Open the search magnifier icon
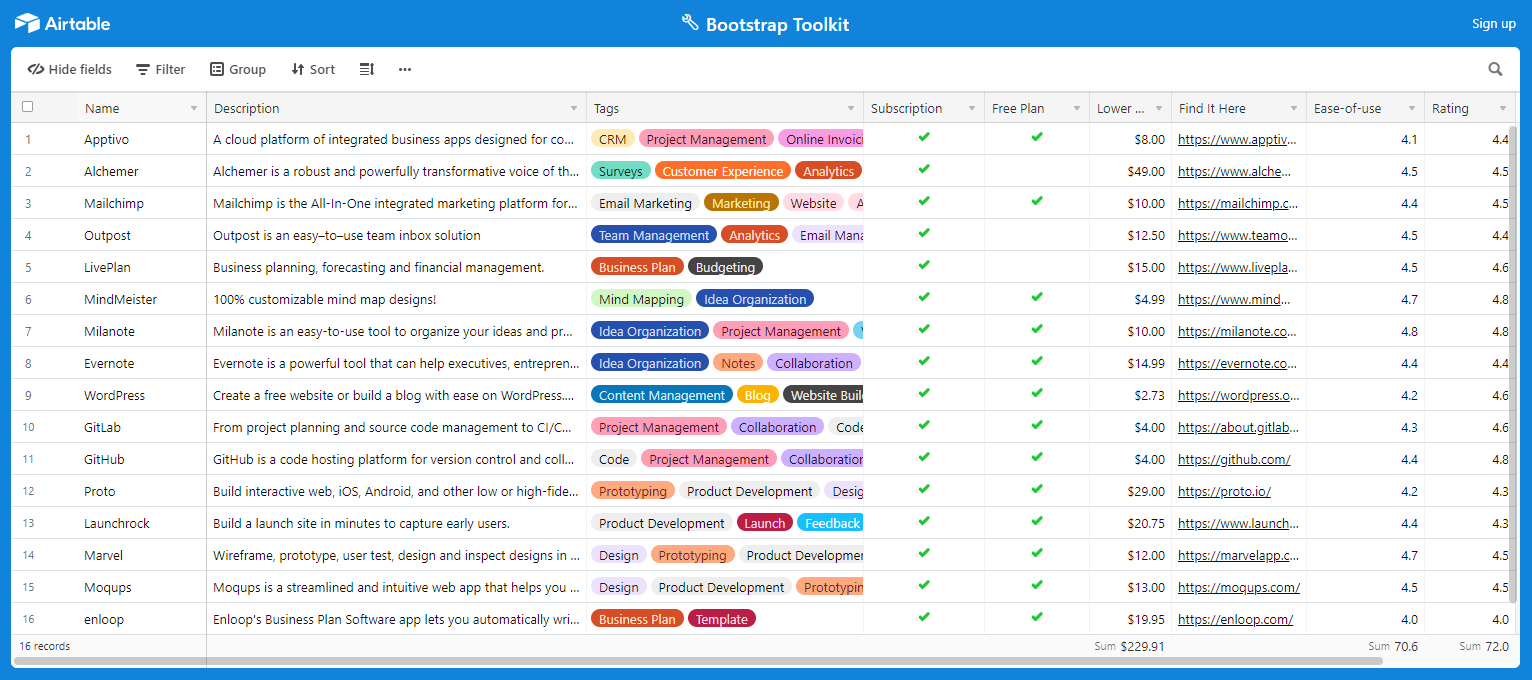 point(1495,69)
